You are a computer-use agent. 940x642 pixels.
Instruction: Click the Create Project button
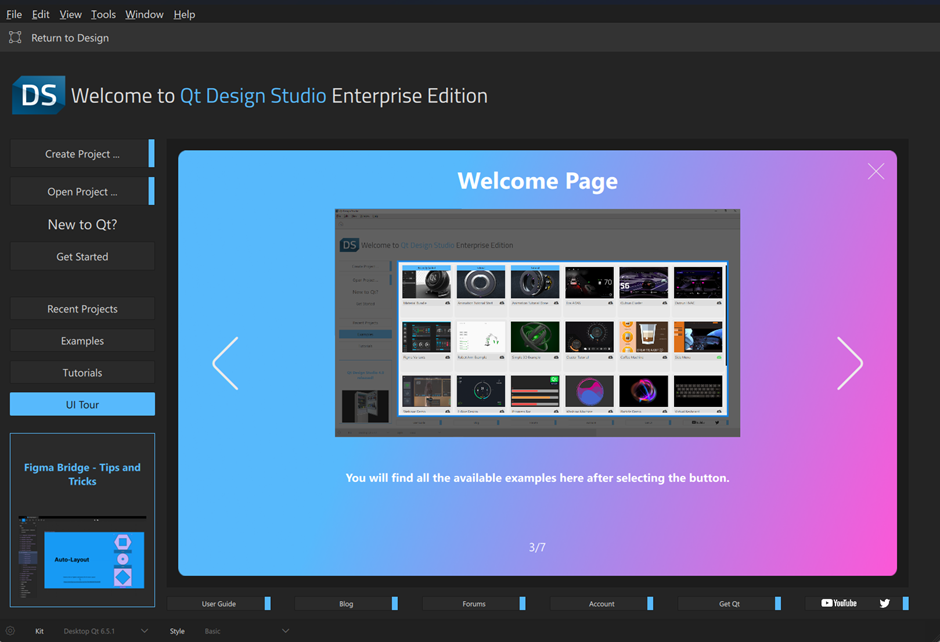tap(82, 154)
